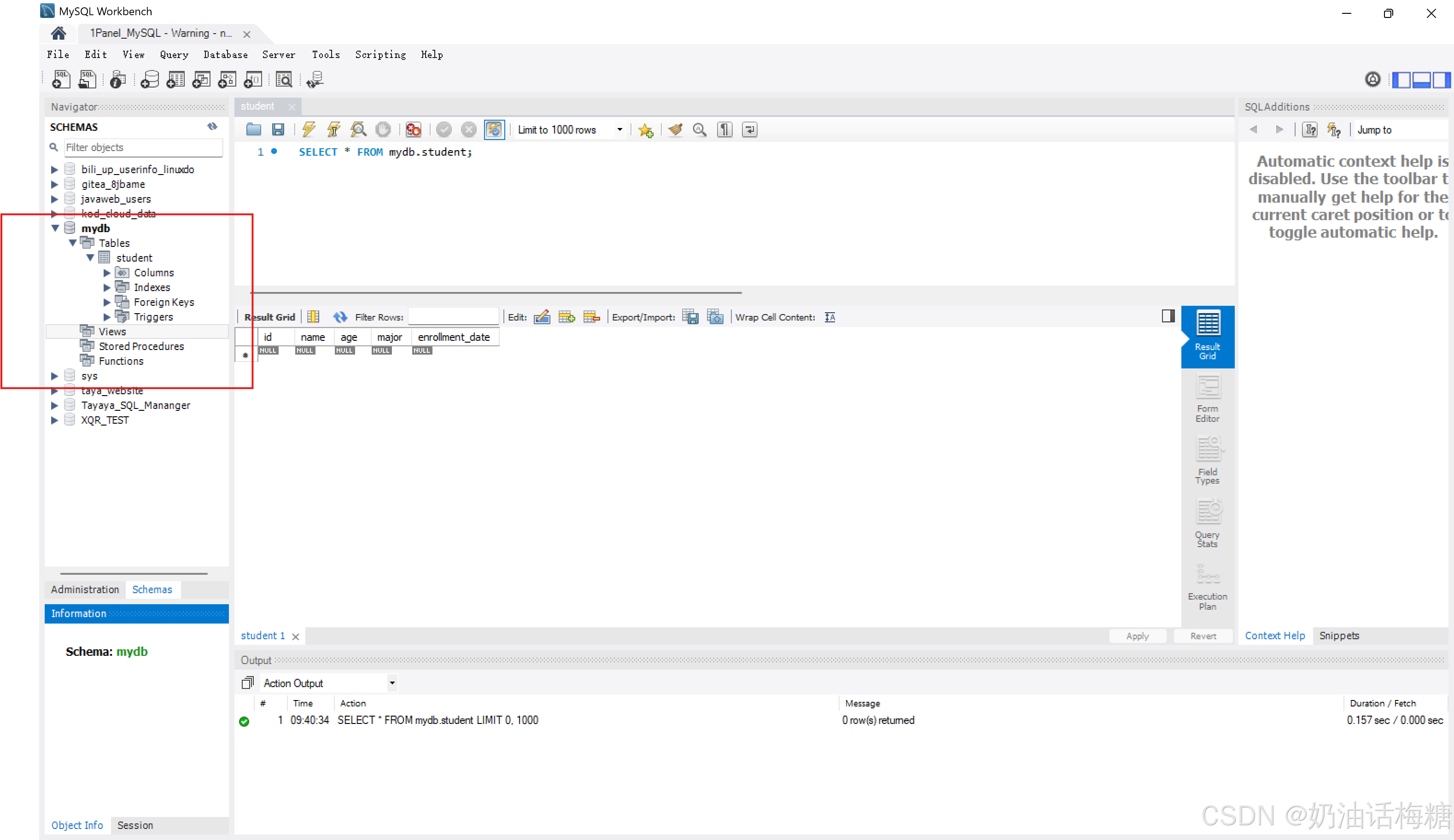This screenshot has height=840, width=1454.
Task: Expand the sys schema tree node
Action: tap(54, 376)
